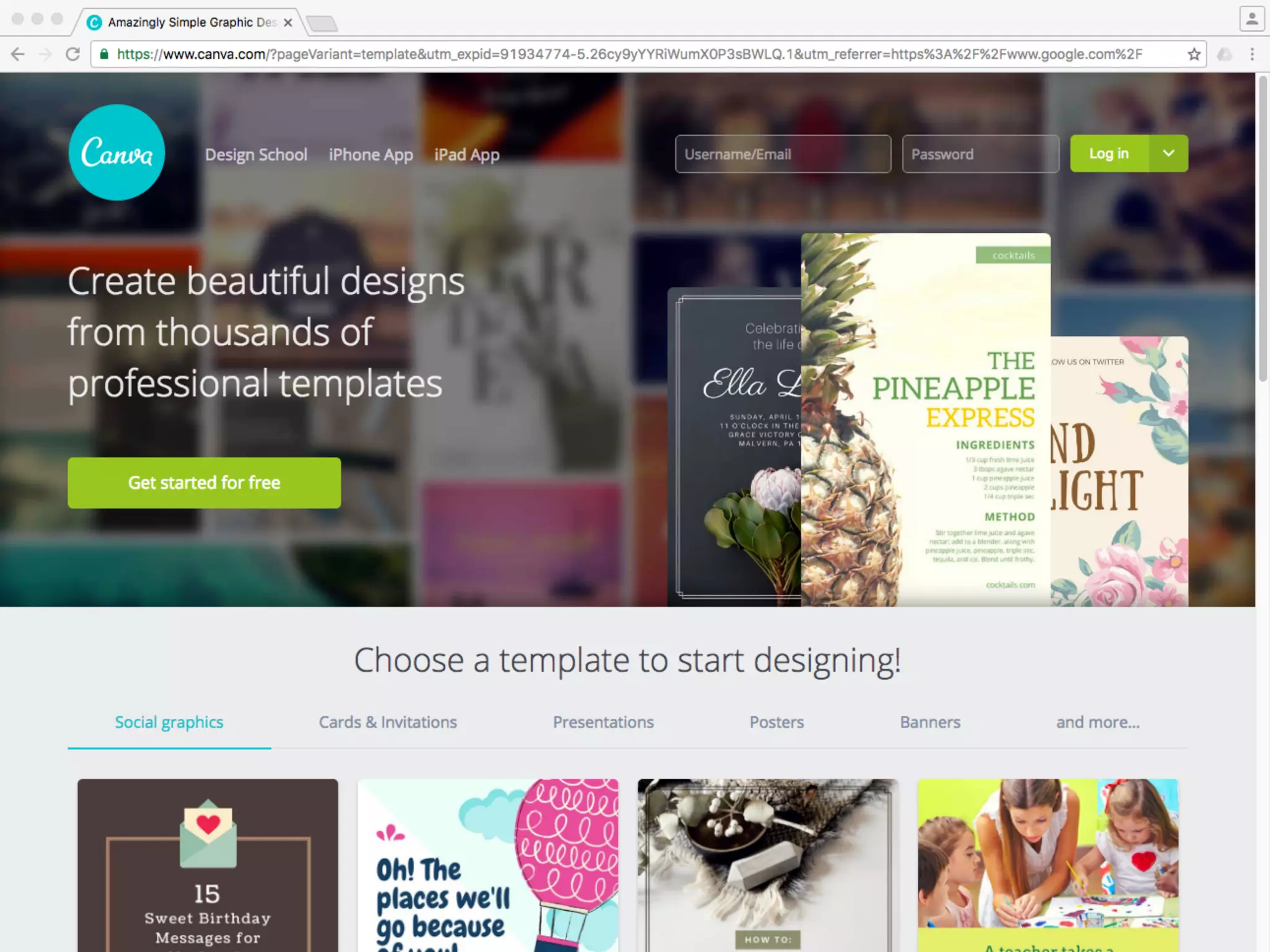Focus the Username/Email field
The width and height of the screenshot is (1270, 952).
[783, 154]
